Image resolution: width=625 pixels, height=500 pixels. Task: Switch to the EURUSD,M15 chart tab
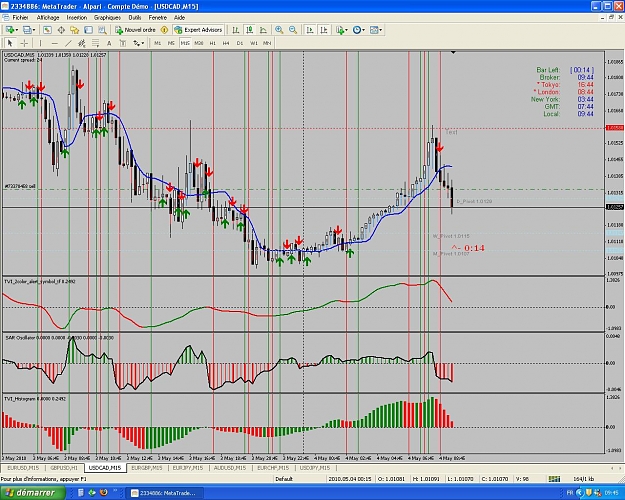click(23, 468)
